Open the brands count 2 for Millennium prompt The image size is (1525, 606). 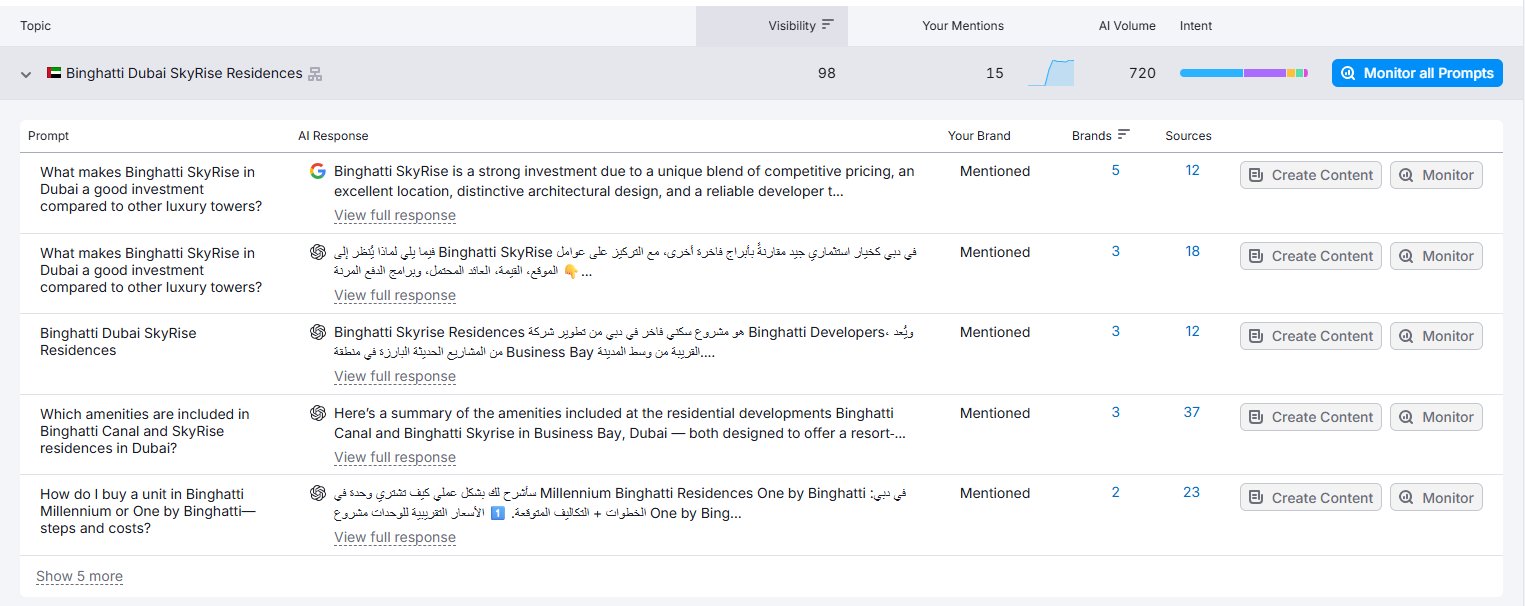(x=1116, y=492)
